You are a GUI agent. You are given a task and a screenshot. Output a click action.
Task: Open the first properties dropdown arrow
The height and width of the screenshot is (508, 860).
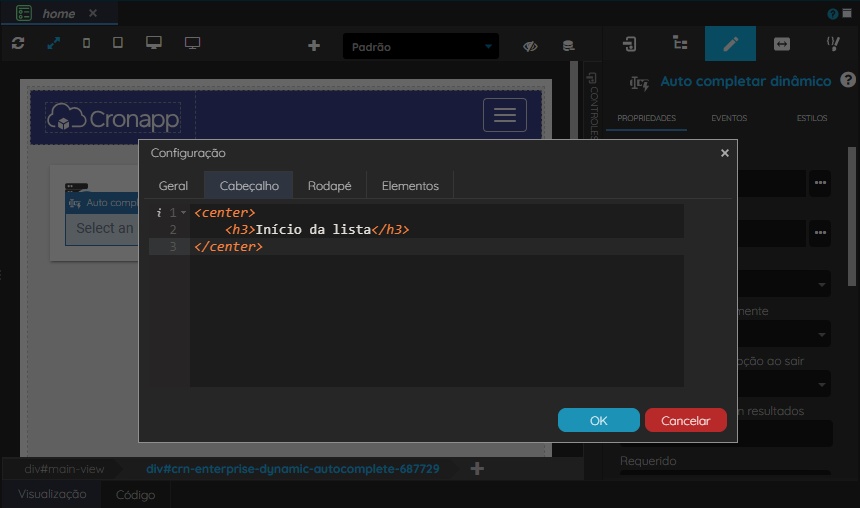822,285
